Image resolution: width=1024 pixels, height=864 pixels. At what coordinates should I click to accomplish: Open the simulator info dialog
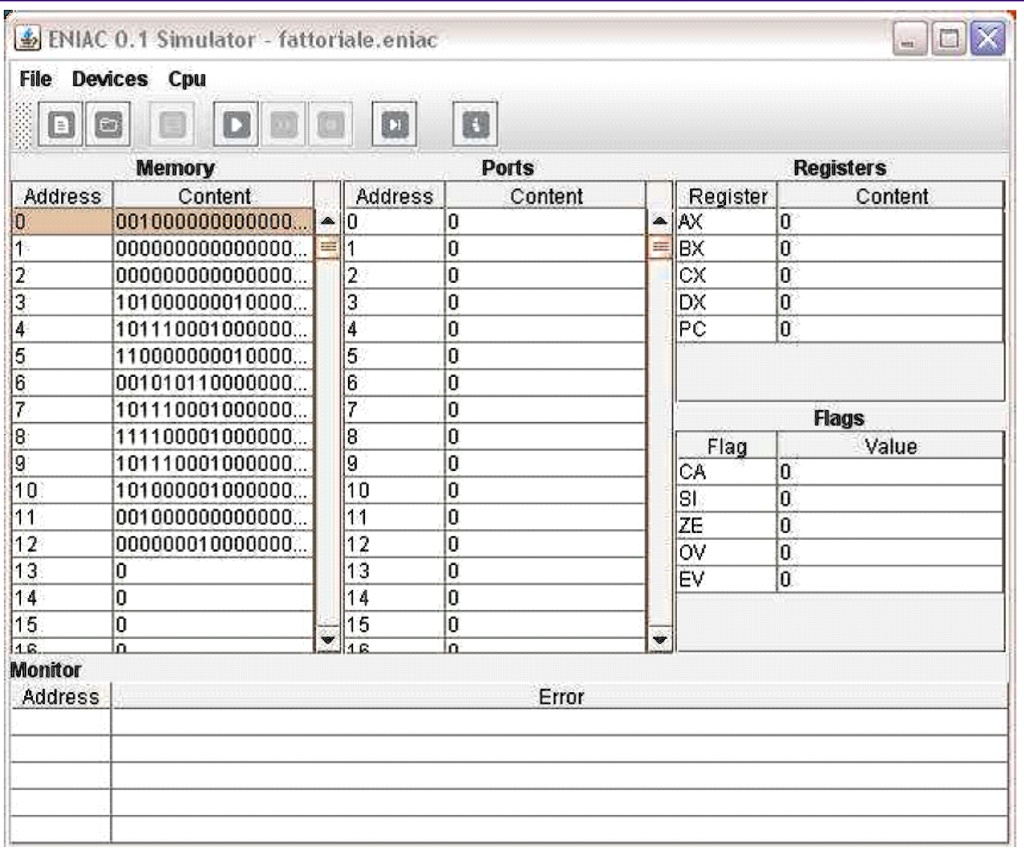pos(474,123)
